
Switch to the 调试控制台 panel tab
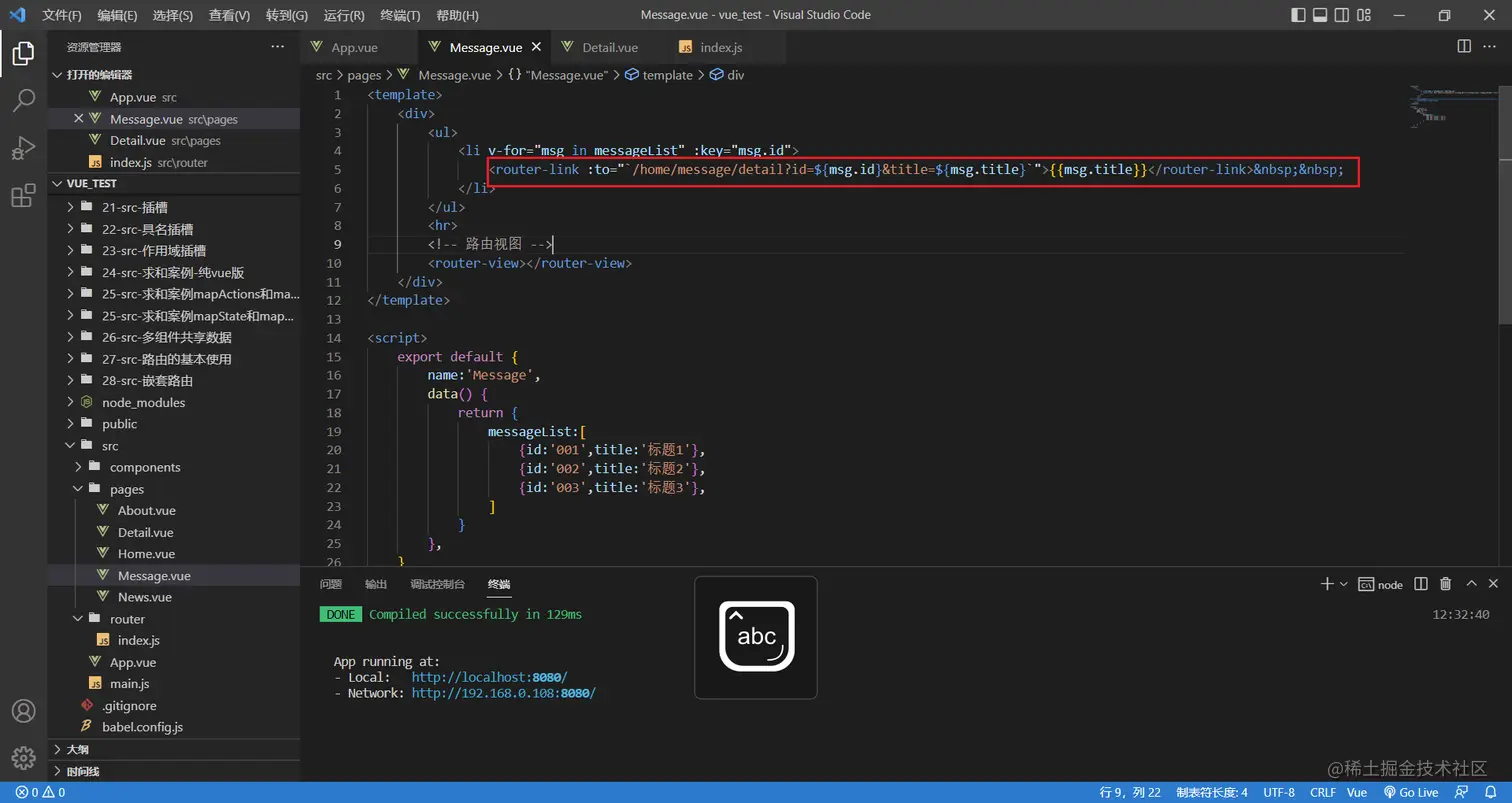[438, 584]
